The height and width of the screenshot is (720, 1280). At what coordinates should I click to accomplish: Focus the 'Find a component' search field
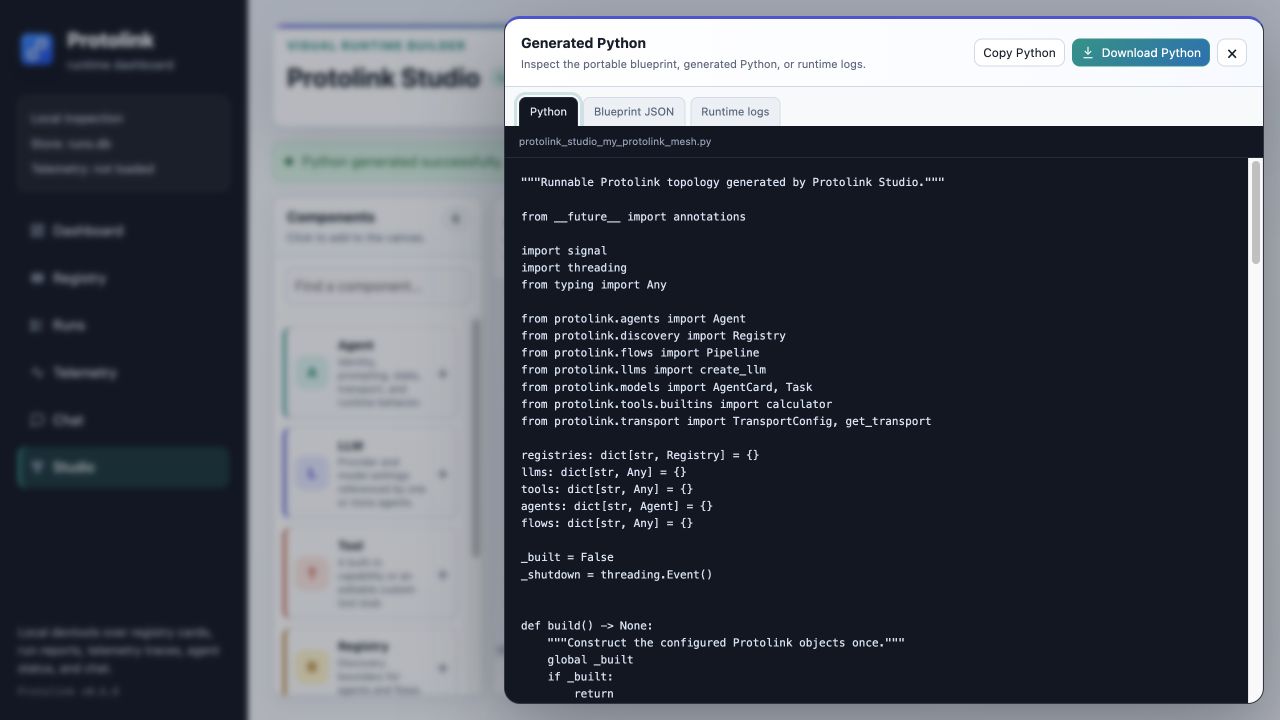(376, 286)
